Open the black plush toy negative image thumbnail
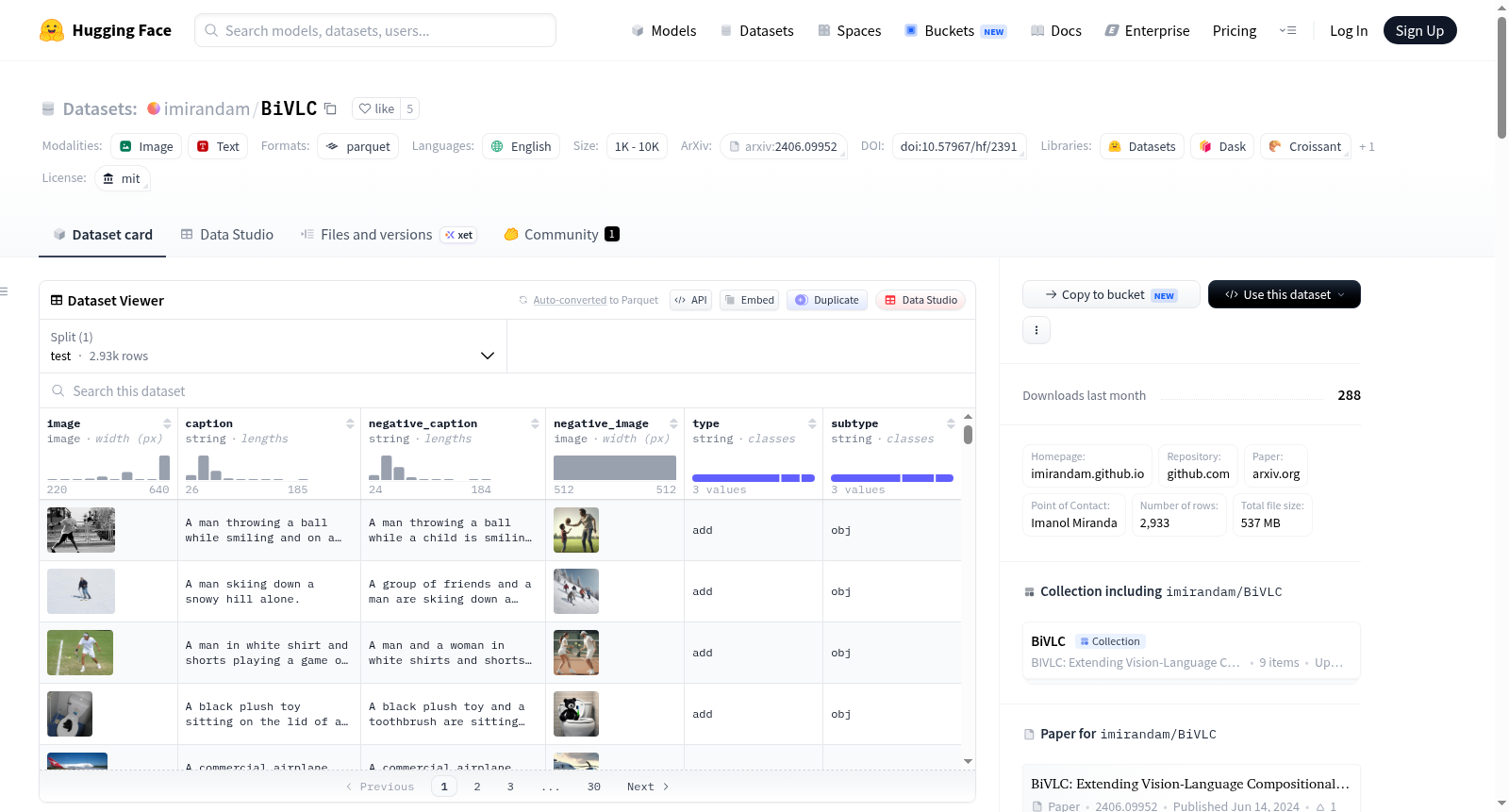 point(576,714)
